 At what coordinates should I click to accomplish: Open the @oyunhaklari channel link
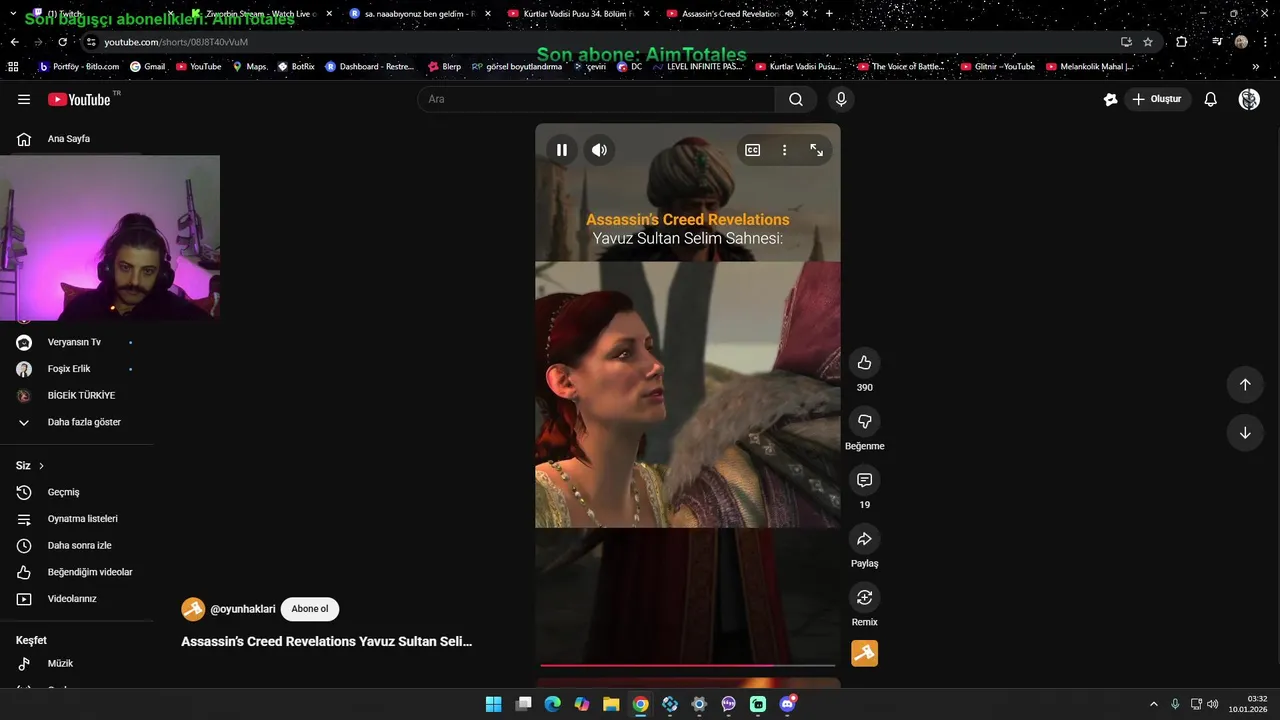pyautogui.click(x=242, y=609)
